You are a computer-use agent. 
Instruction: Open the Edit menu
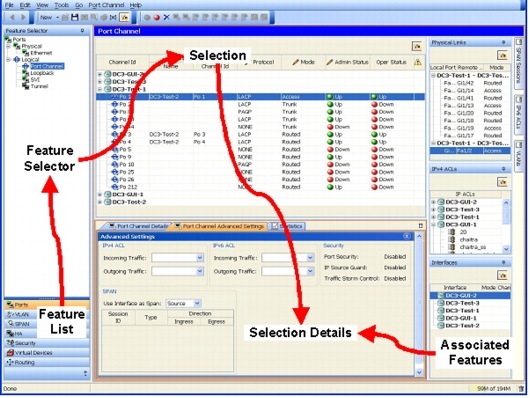click(x=25, y=5)
